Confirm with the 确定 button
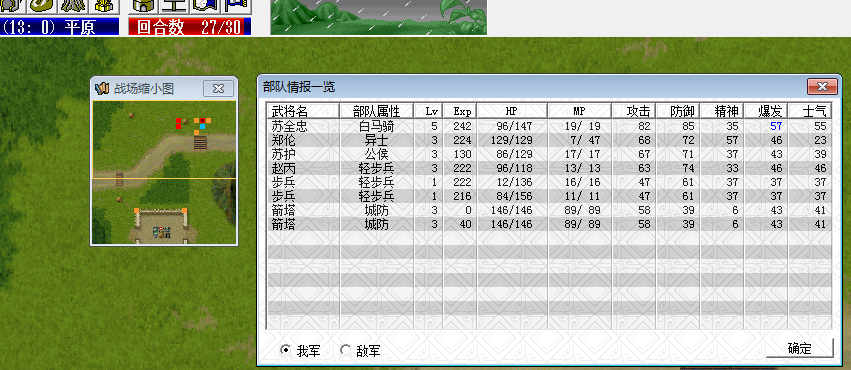 (x=799, y=348)
